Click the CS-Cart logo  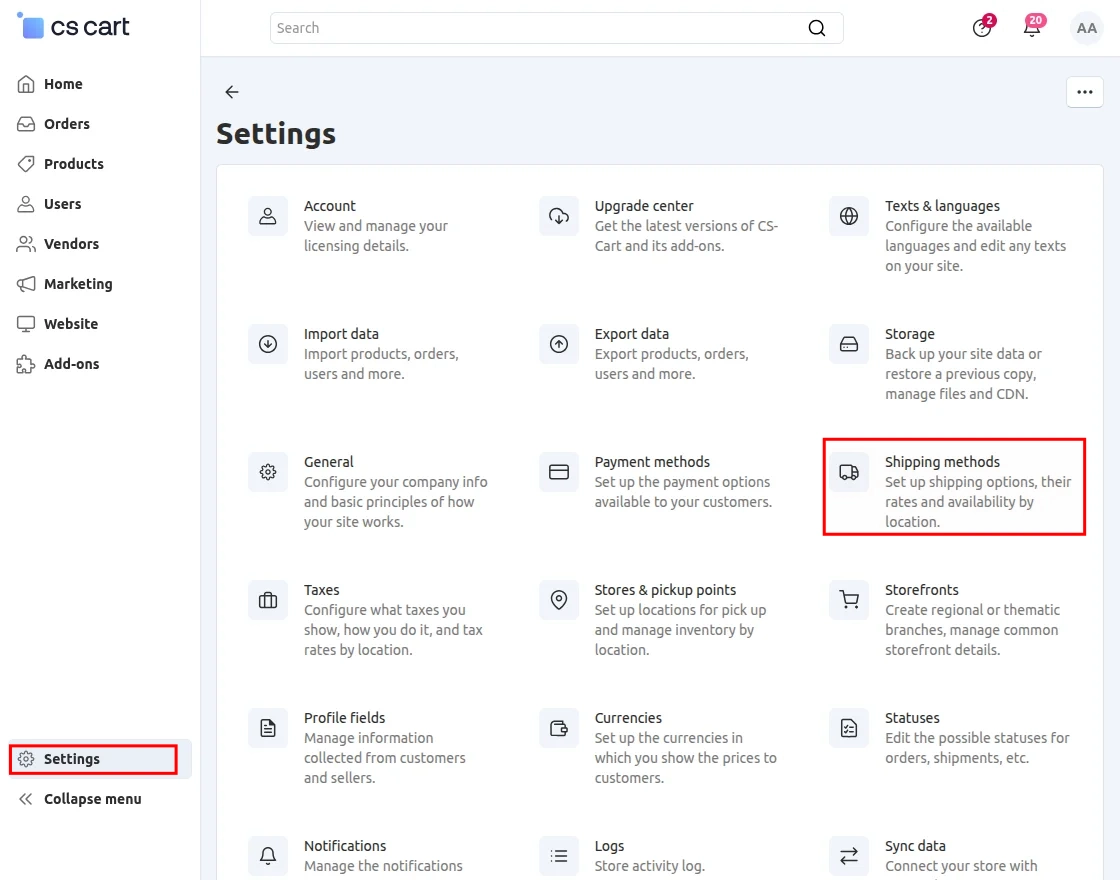(x=73, y=26)
